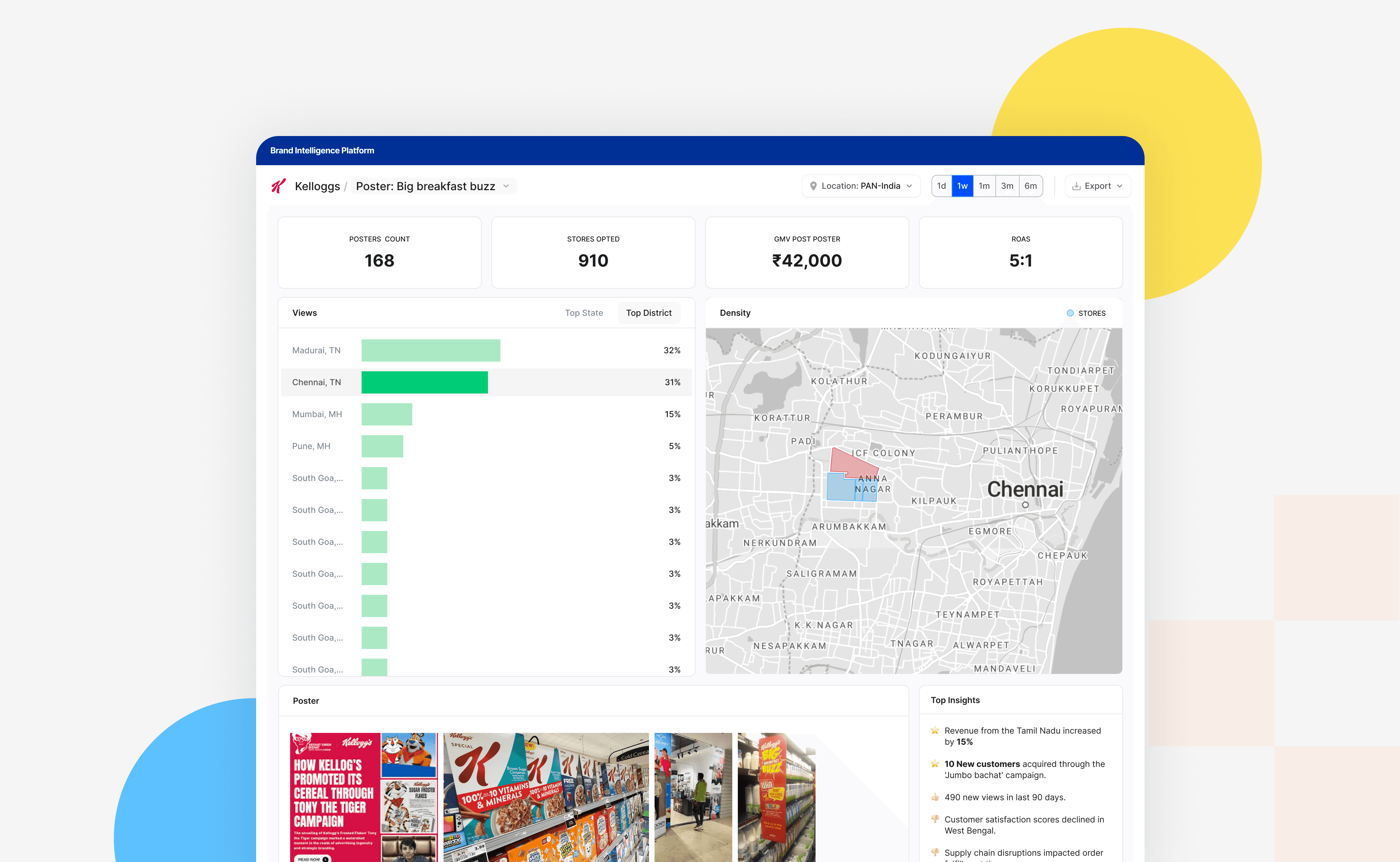The height and width of the screenshot is (862, 1400).
Task: Click star icon beside Tamil Nadu revenue insight
Action: 935,730
